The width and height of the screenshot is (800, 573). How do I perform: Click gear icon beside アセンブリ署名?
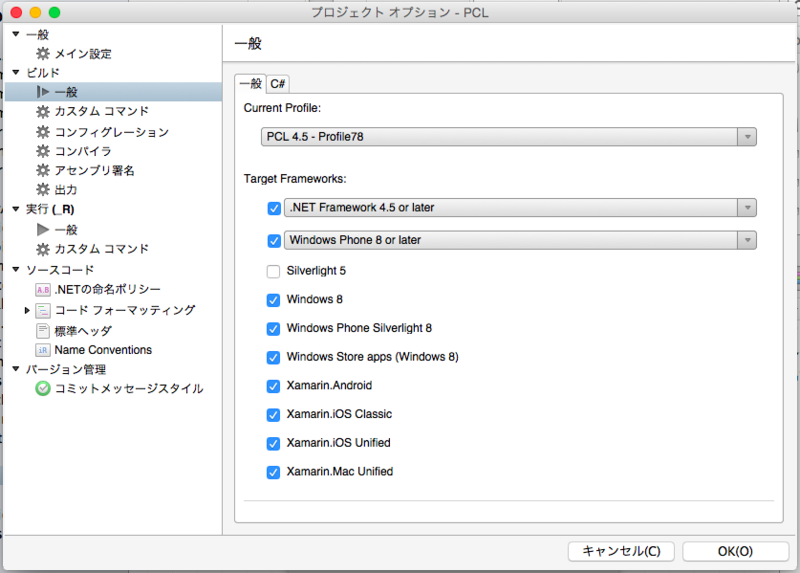(43, 170)
